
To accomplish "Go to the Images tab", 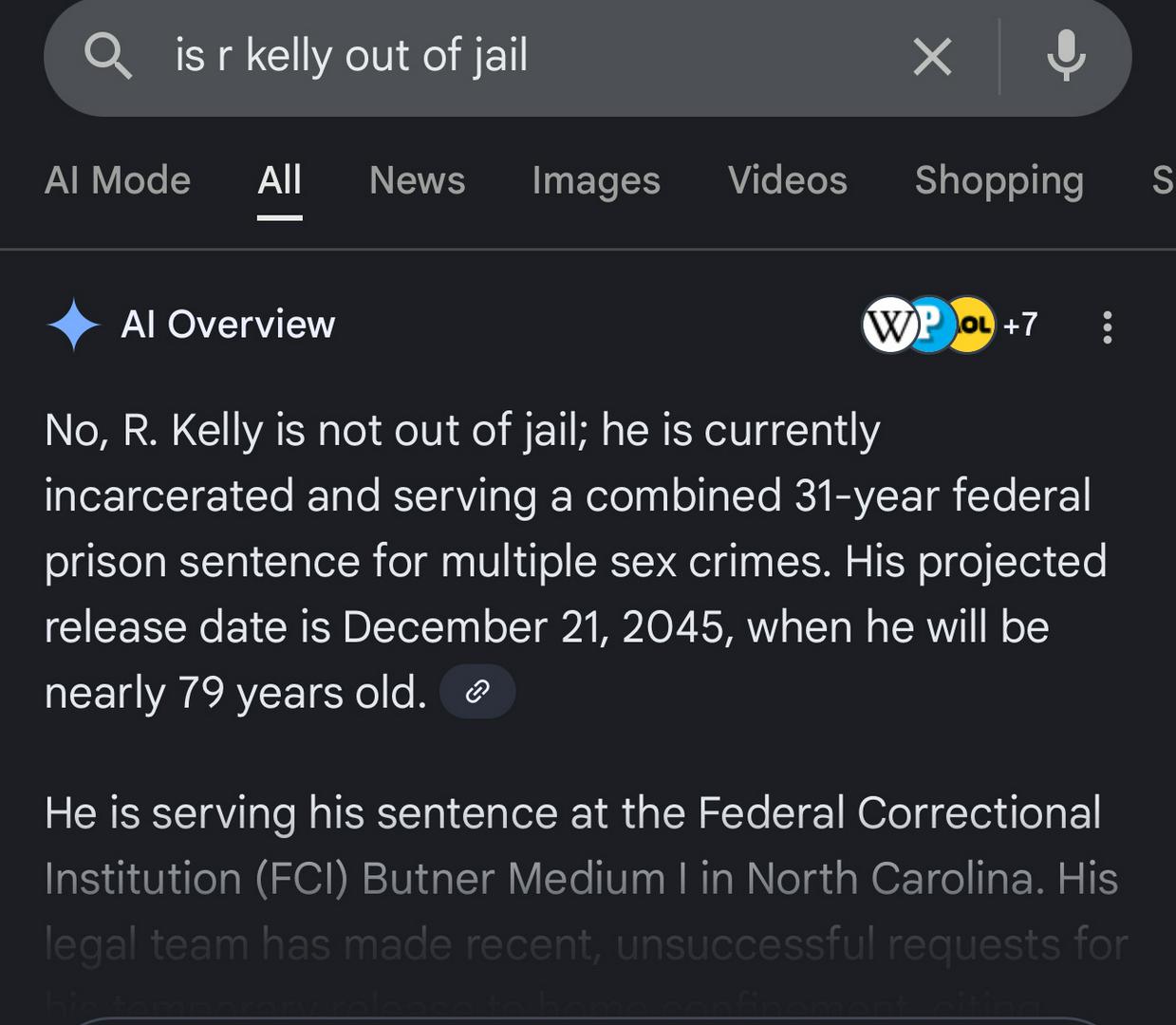I will [596, 180].
